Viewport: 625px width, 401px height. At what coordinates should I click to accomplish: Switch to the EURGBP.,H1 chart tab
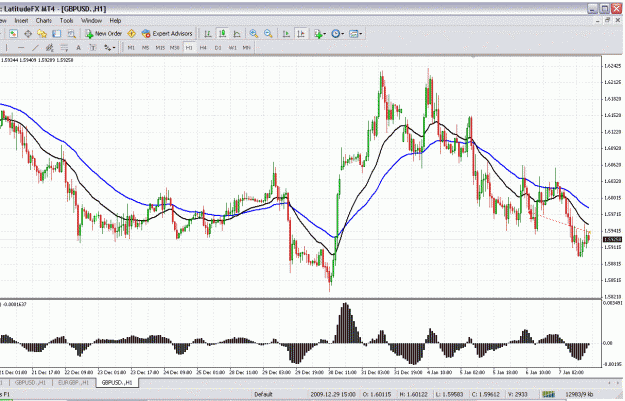click(x=74, y=383)
